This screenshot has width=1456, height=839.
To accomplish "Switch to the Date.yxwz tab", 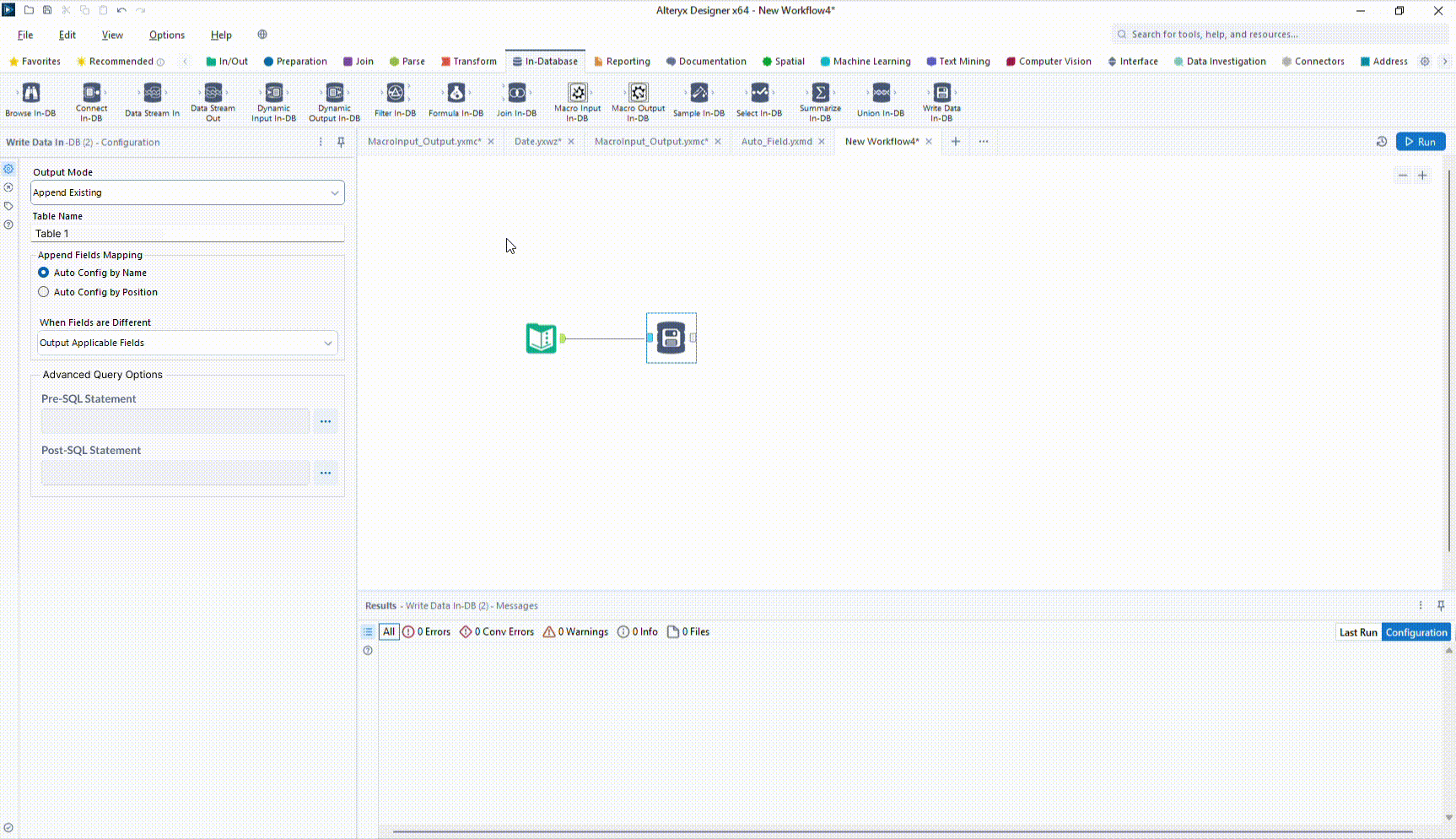I will coord(537,141).
